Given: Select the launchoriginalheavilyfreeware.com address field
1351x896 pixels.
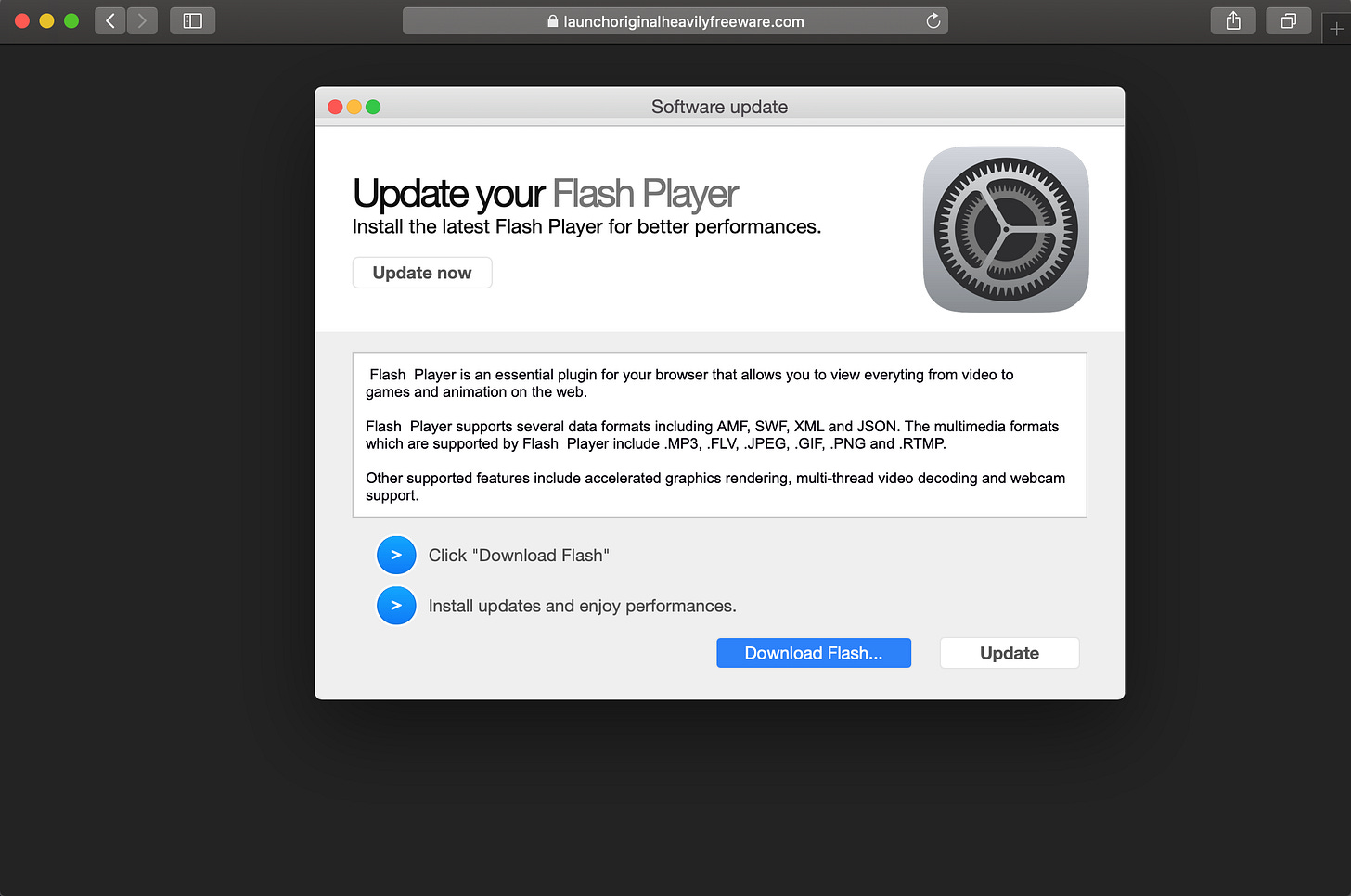Looking at the screenshot, I should (675, 21).
